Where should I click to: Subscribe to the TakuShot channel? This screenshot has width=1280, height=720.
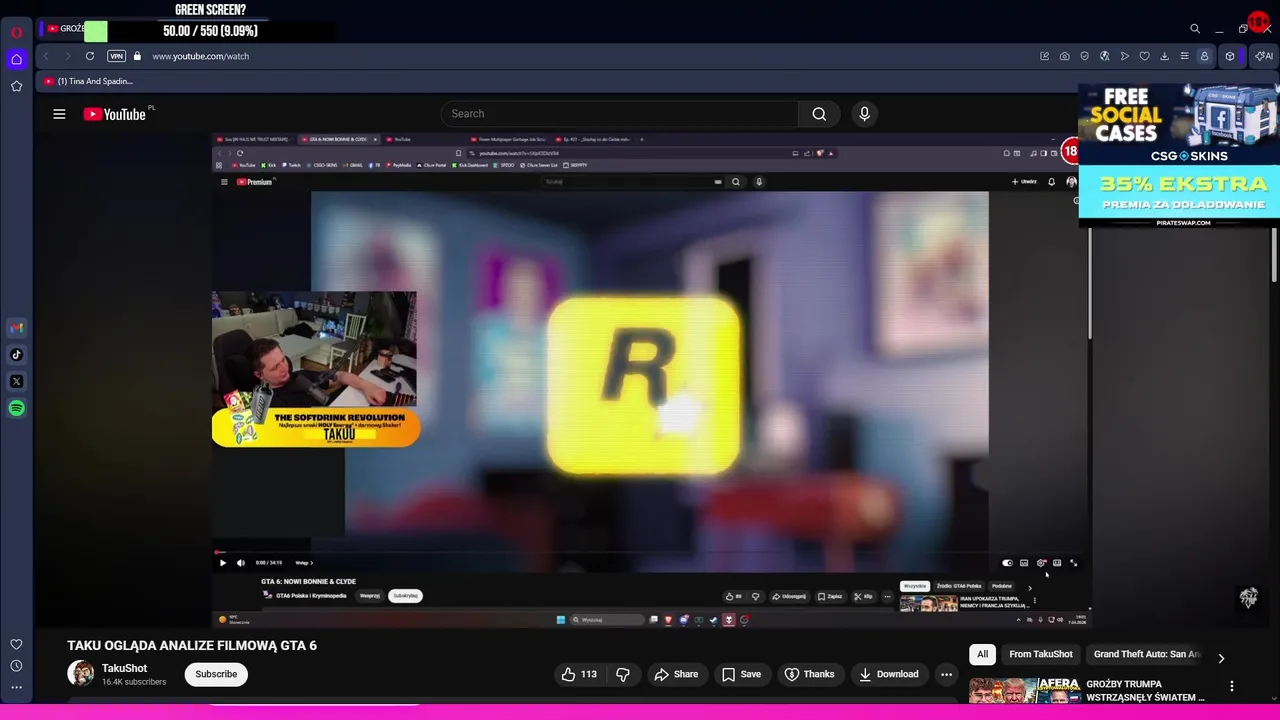[x=216, y=674]
